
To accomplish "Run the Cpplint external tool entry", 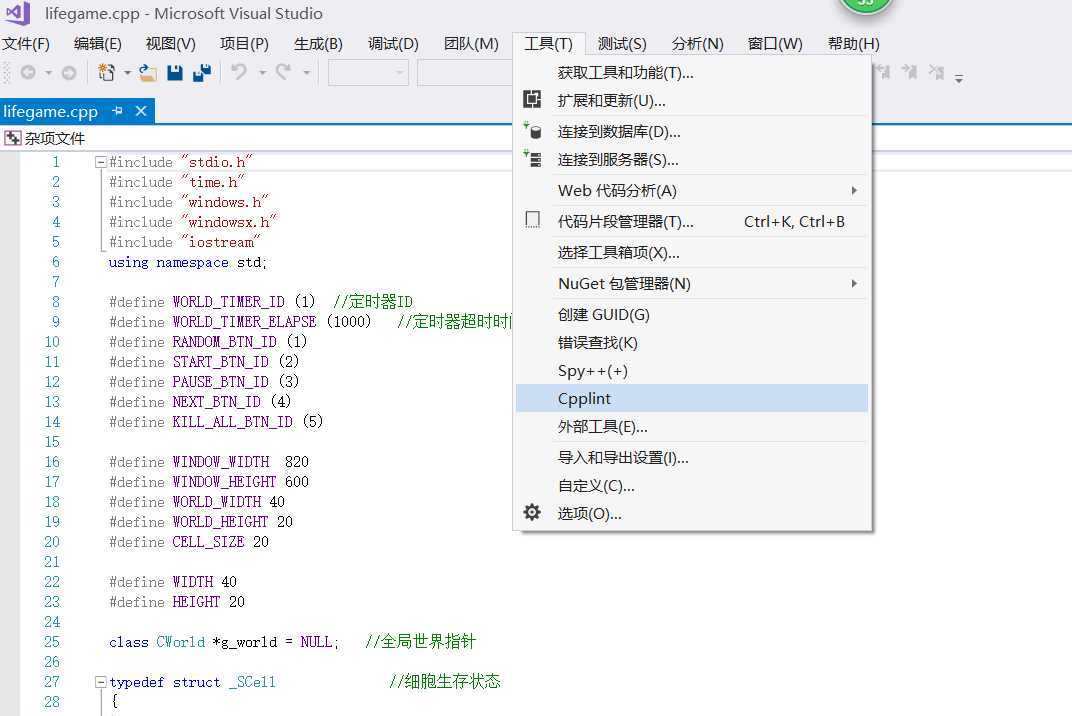I will click(692, 398).
